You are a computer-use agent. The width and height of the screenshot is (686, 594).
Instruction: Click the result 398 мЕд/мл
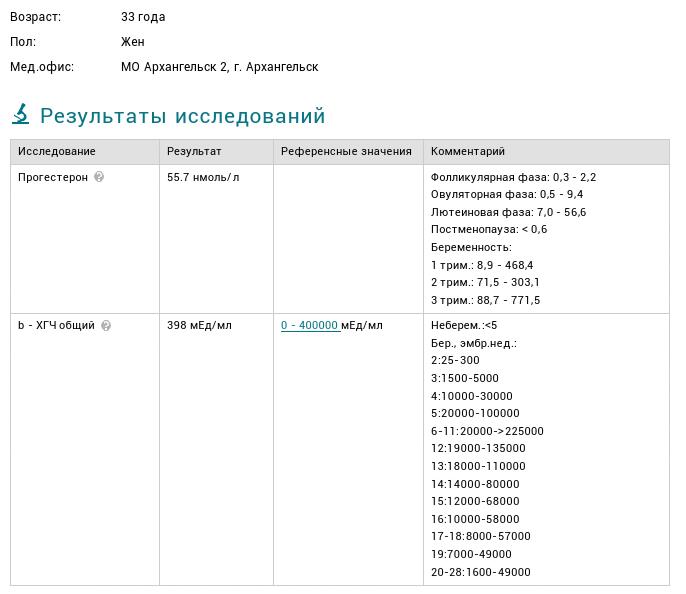(x=200, y=325)
